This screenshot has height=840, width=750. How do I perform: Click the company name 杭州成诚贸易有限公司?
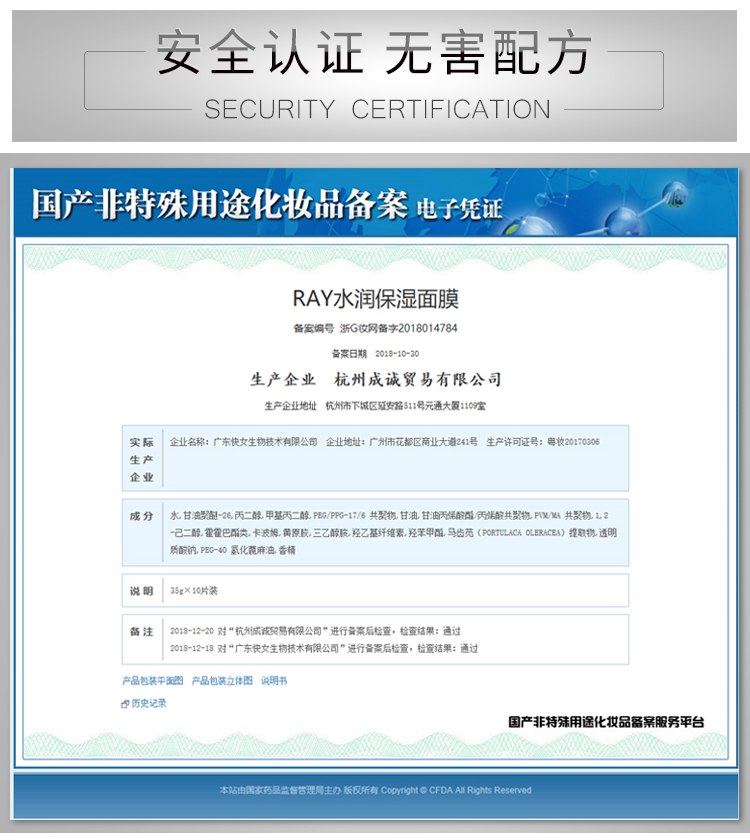[x=418, y=380]
